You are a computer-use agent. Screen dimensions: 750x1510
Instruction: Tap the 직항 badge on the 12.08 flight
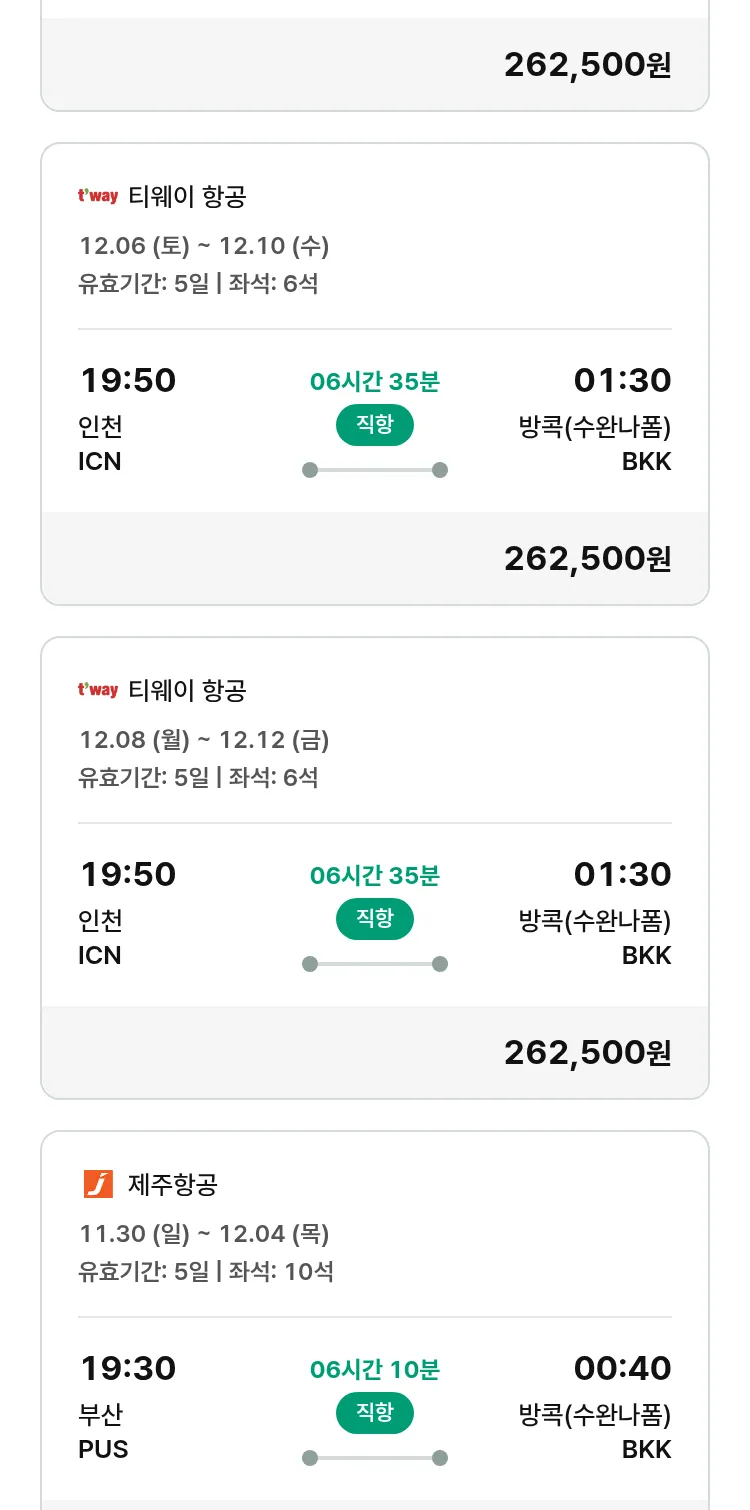[375, 919]
